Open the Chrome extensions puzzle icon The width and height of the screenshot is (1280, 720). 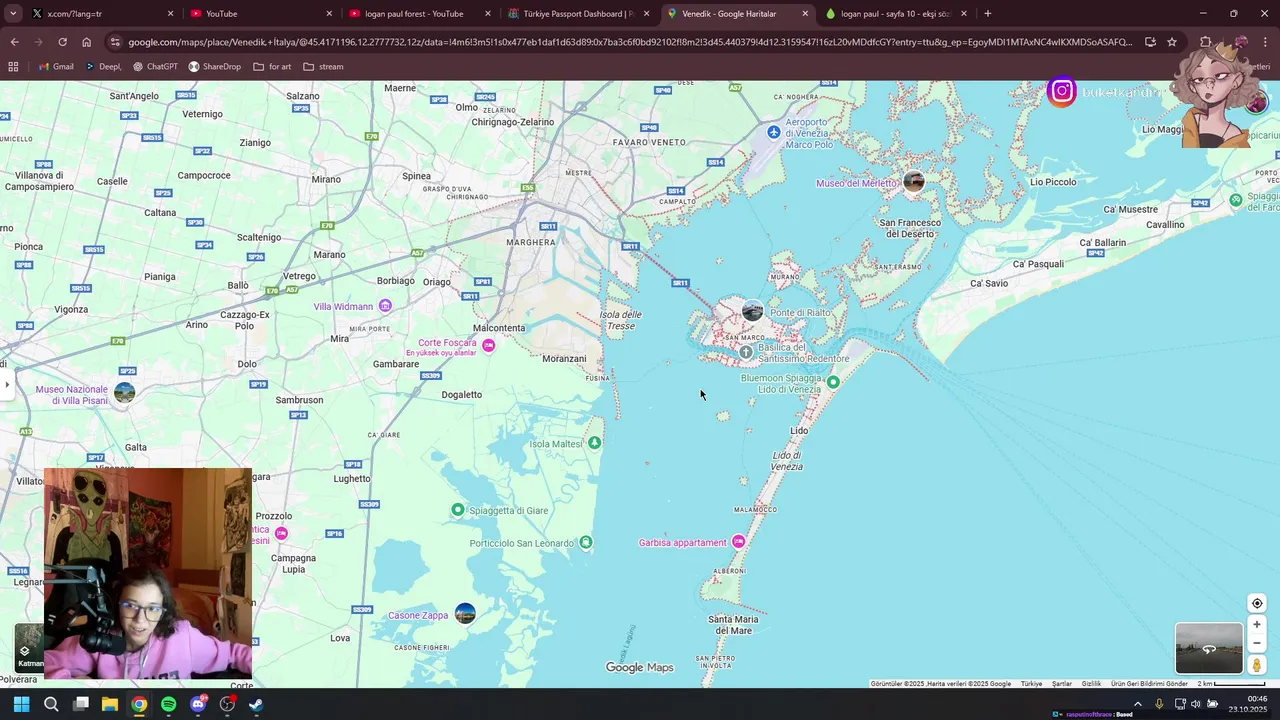point(1206,42)
